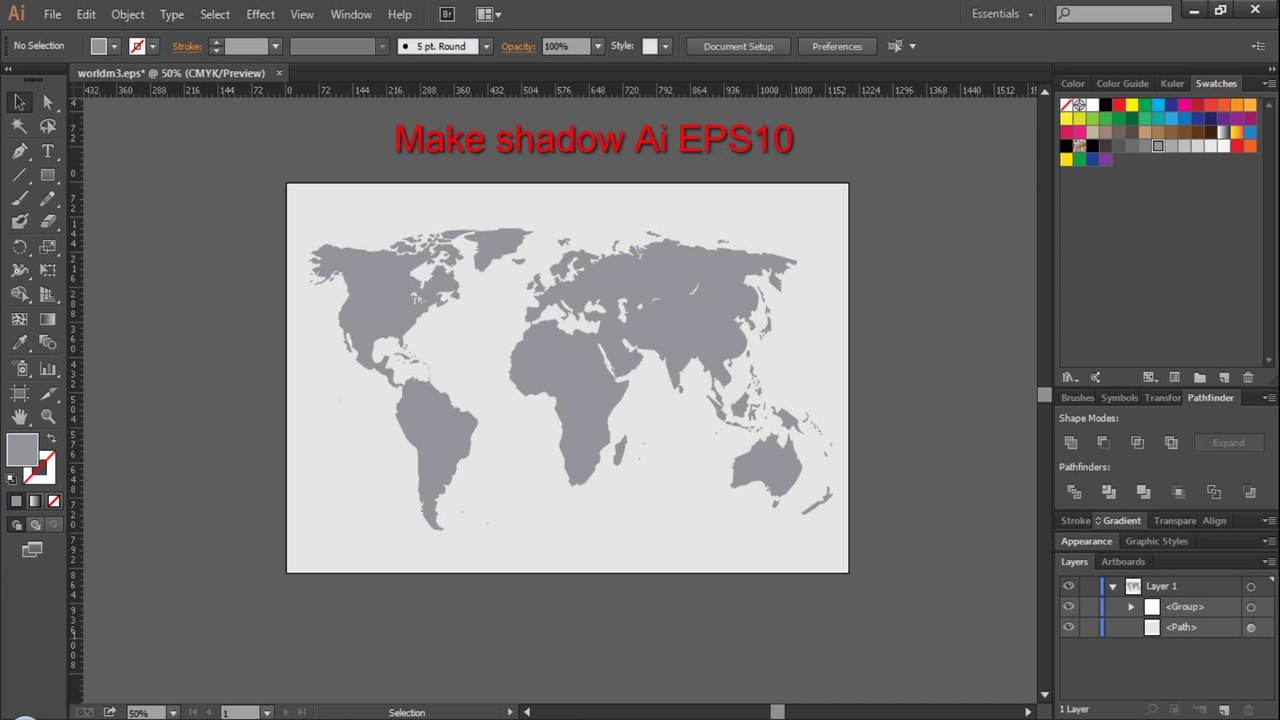The width and height of the screenshot is (1280, 720).
Task: Select the Zoom tool
Action: (47, 417)
